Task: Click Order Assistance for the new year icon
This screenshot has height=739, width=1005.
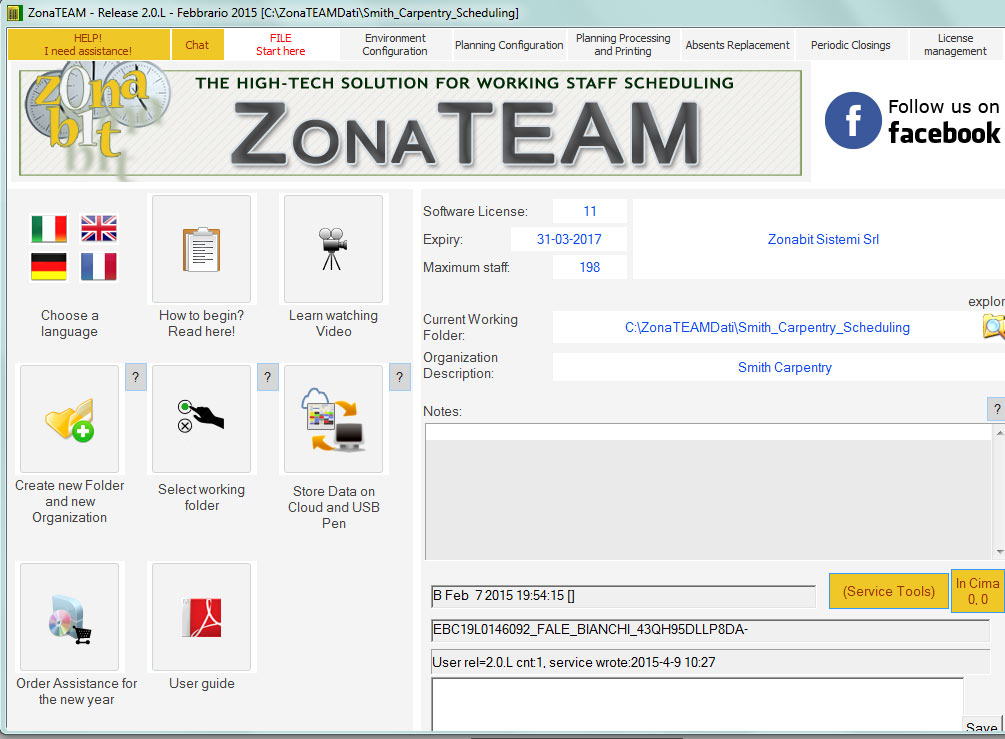Action: (69, 617)
